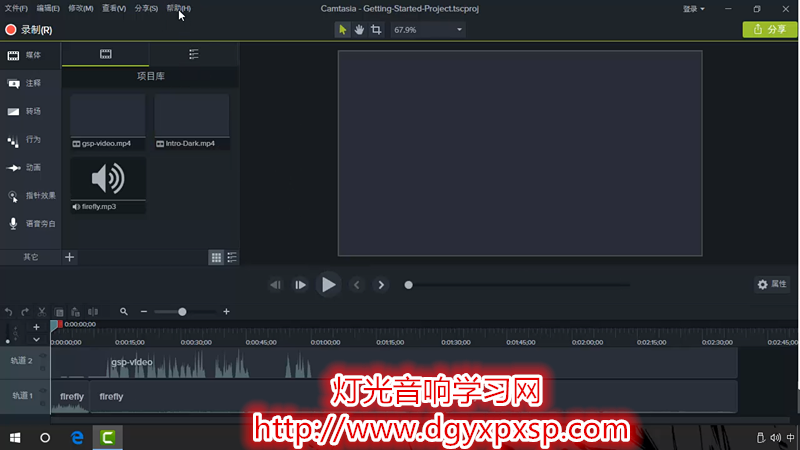Open the 登录 sign-in dropdown
800x450 pixels.
tap(694, 9)
